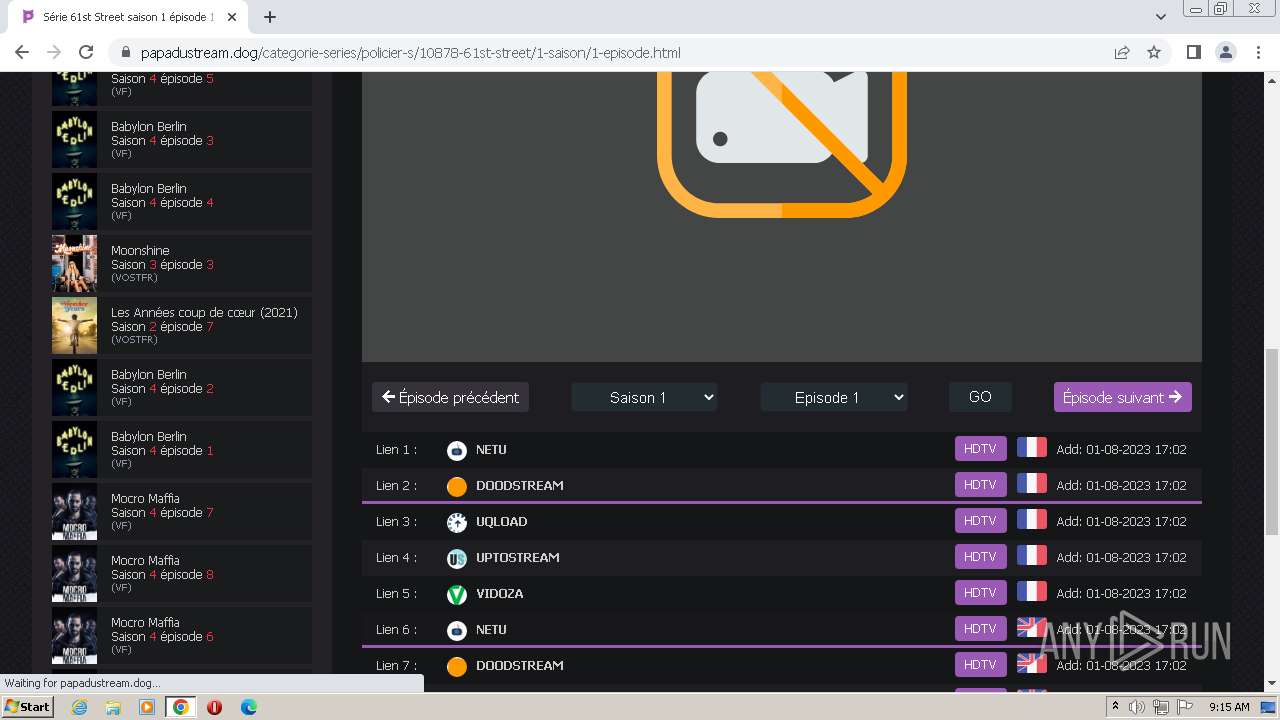Go back using the browser back arrow
This screenshot has width=1280, height=720.
coord(22,52)
